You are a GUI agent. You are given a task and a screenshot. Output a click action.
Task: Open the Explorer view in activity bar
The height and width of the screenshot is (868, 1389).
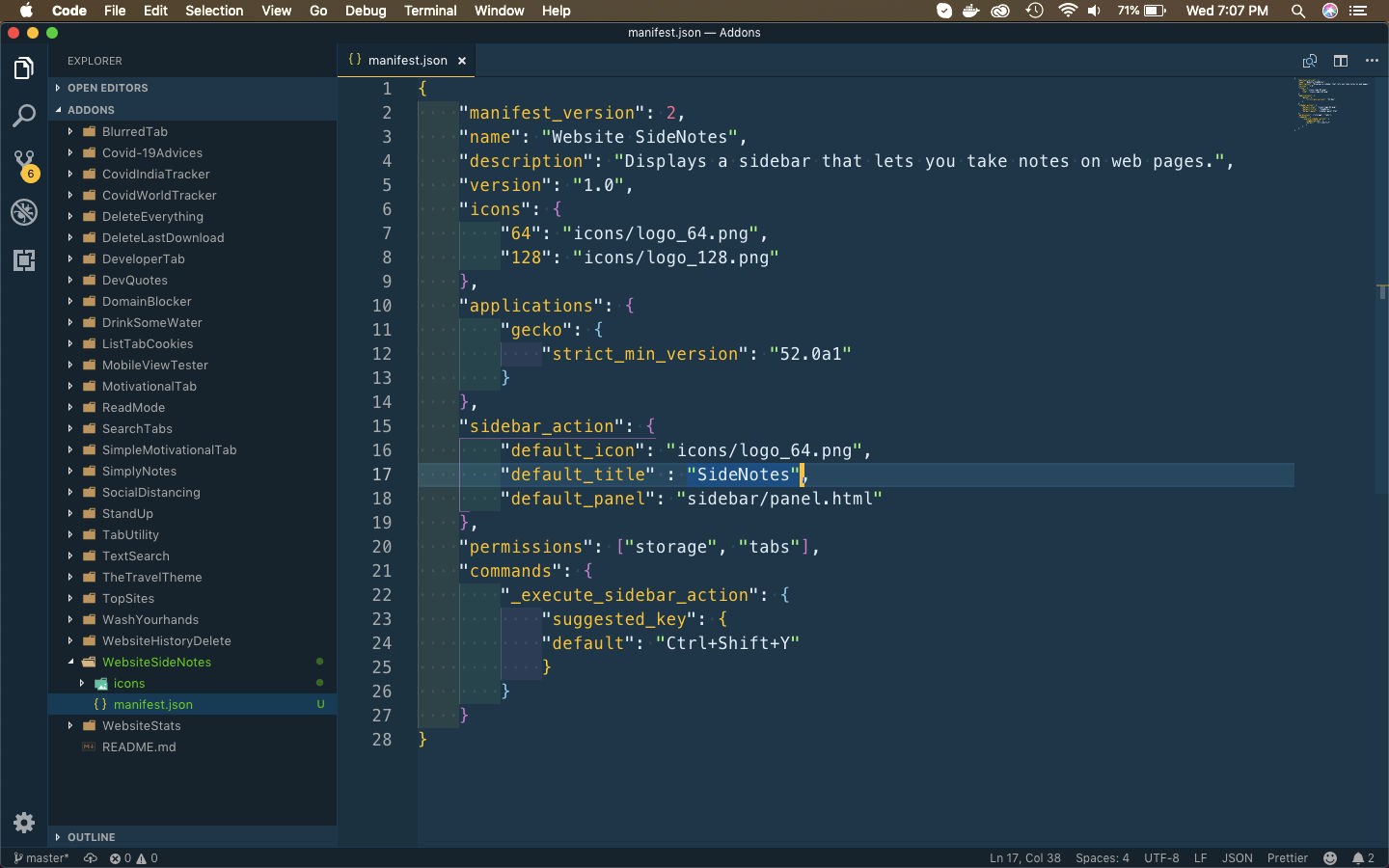tap(24, 68)
